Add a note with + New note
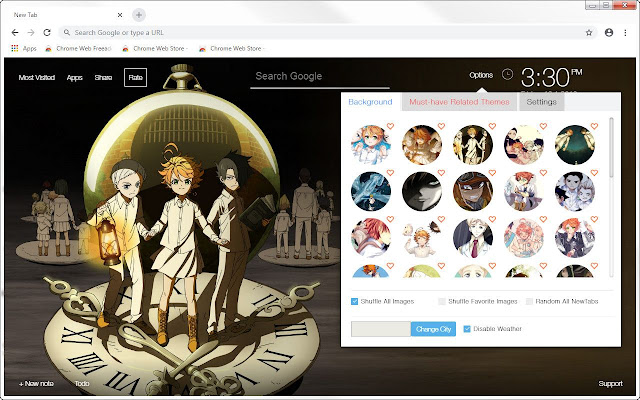Image resolution: width=640 pixels, height=400 pixels. 36,384
